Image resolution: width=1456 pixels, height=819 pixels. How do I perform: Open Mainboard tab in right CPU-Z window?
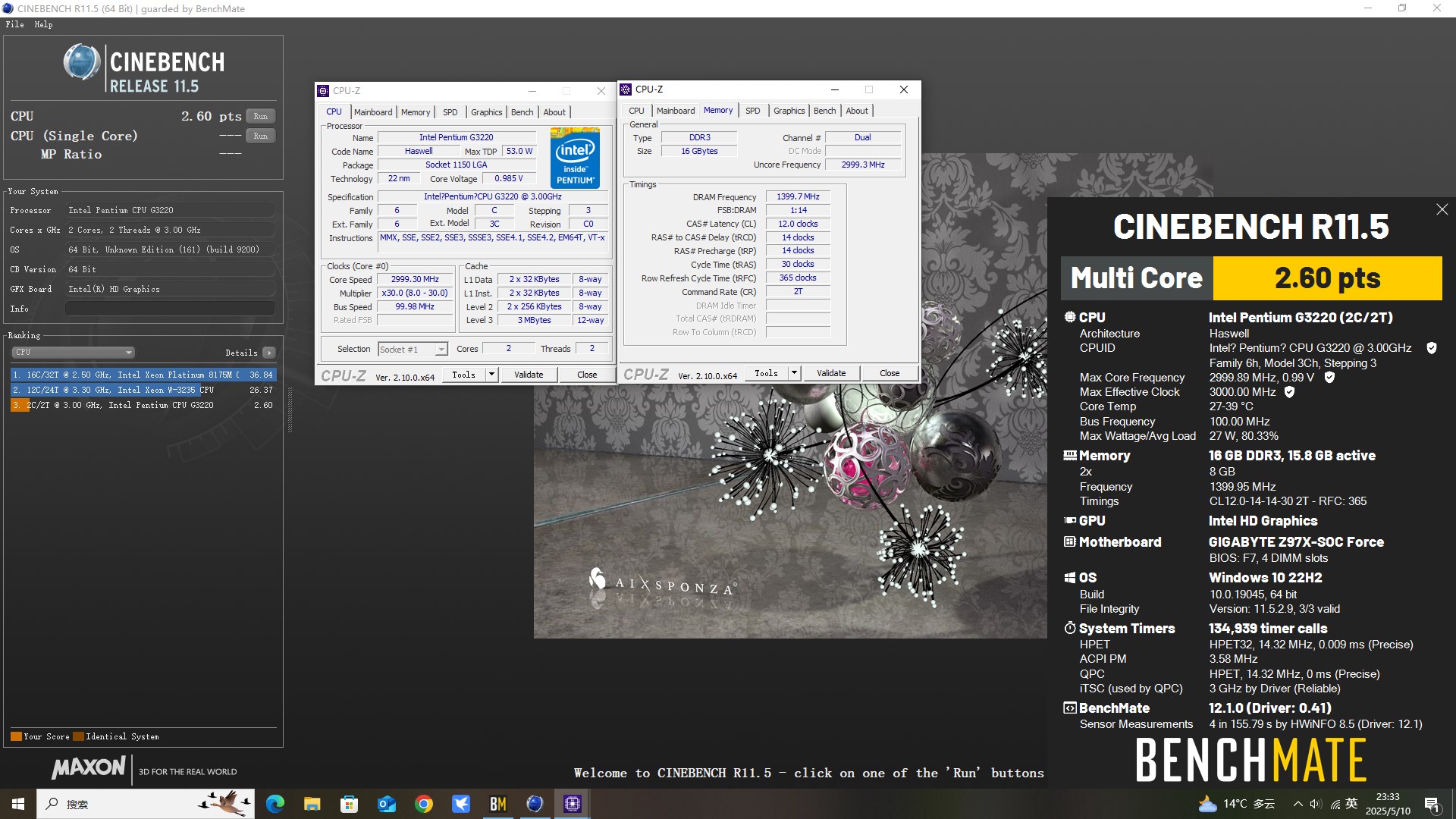(x=676, y=111)
